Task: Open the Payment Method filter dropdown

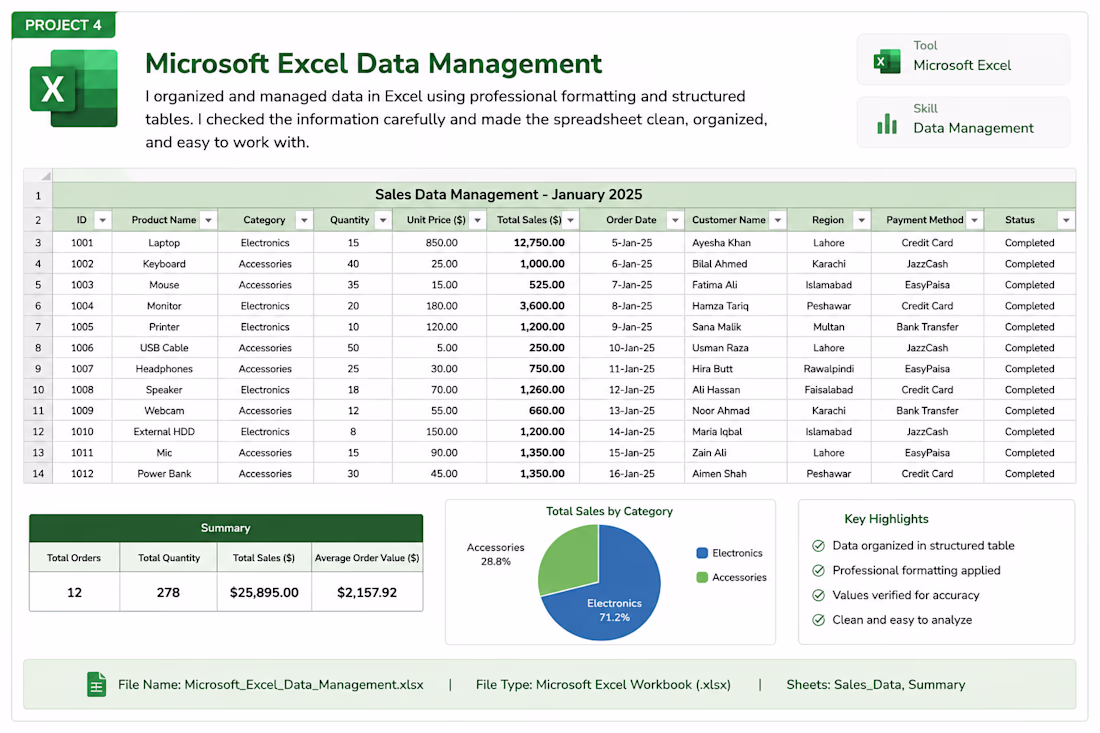Action: click(x=974, y=220)
